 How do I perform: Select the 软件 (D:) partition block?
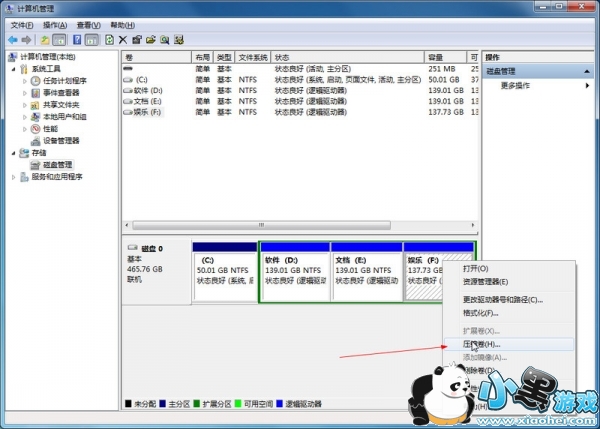coord(294,276)
